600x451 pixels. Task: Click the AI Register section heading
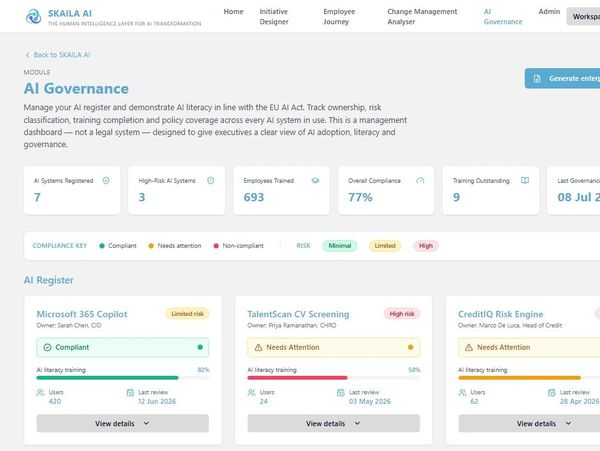coord(49,280)
